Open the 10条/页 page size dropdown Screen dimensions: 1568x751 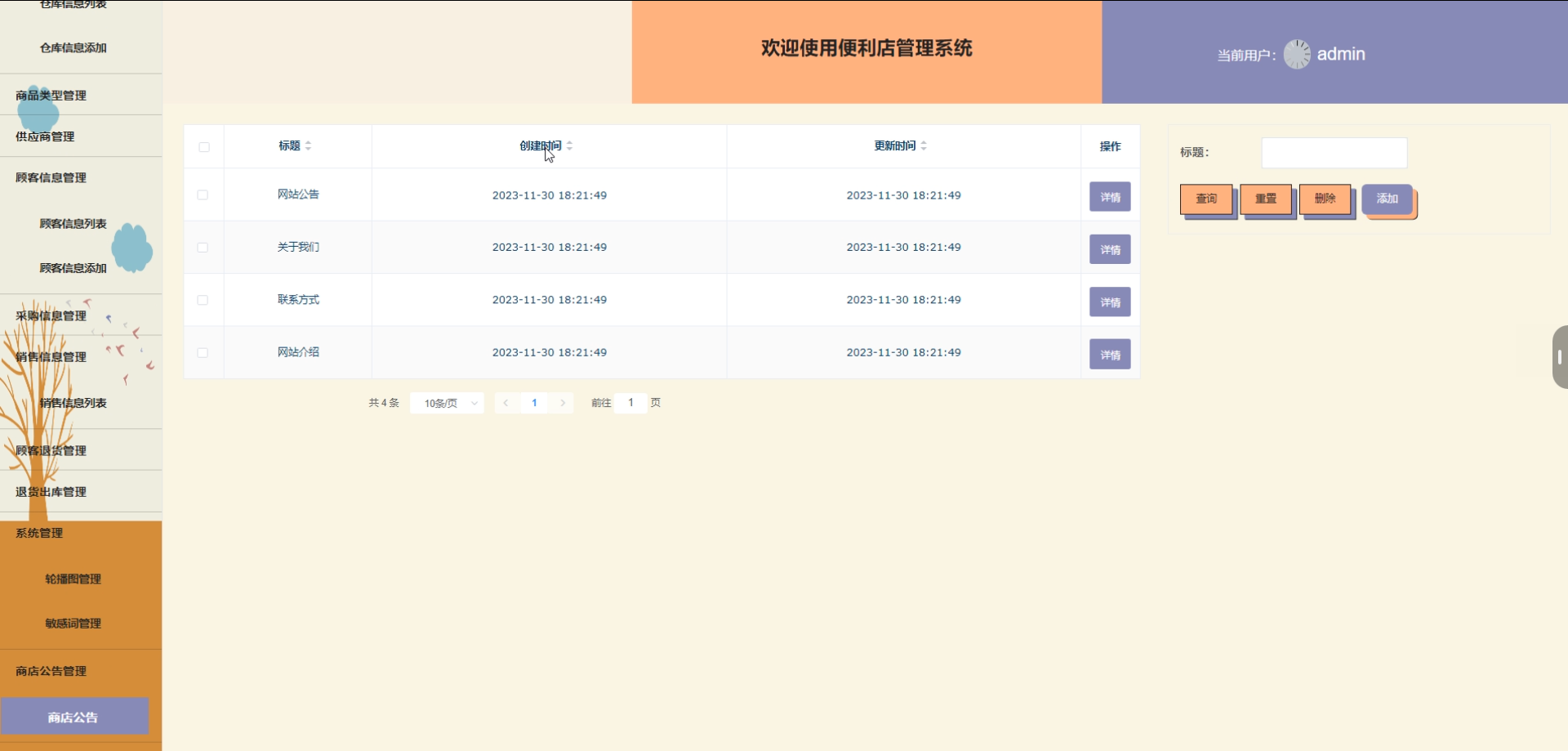[x=447, y=403]
